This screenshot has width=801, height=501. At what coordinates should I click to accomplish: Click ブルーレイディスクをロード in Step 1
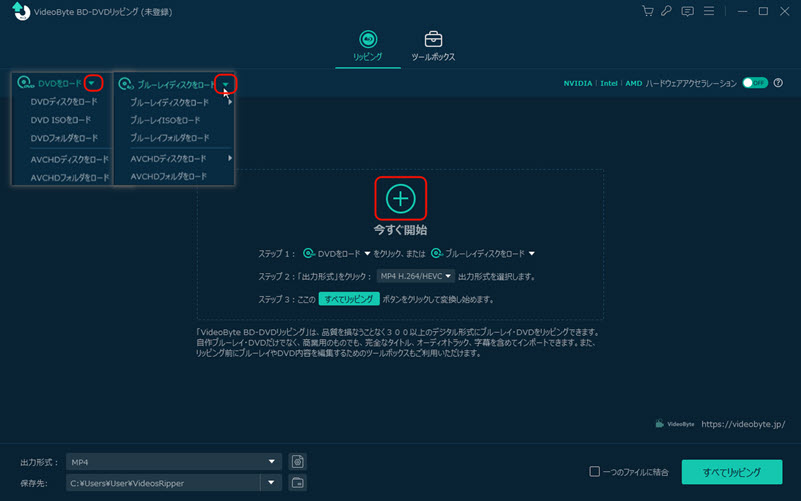[478, 253]
